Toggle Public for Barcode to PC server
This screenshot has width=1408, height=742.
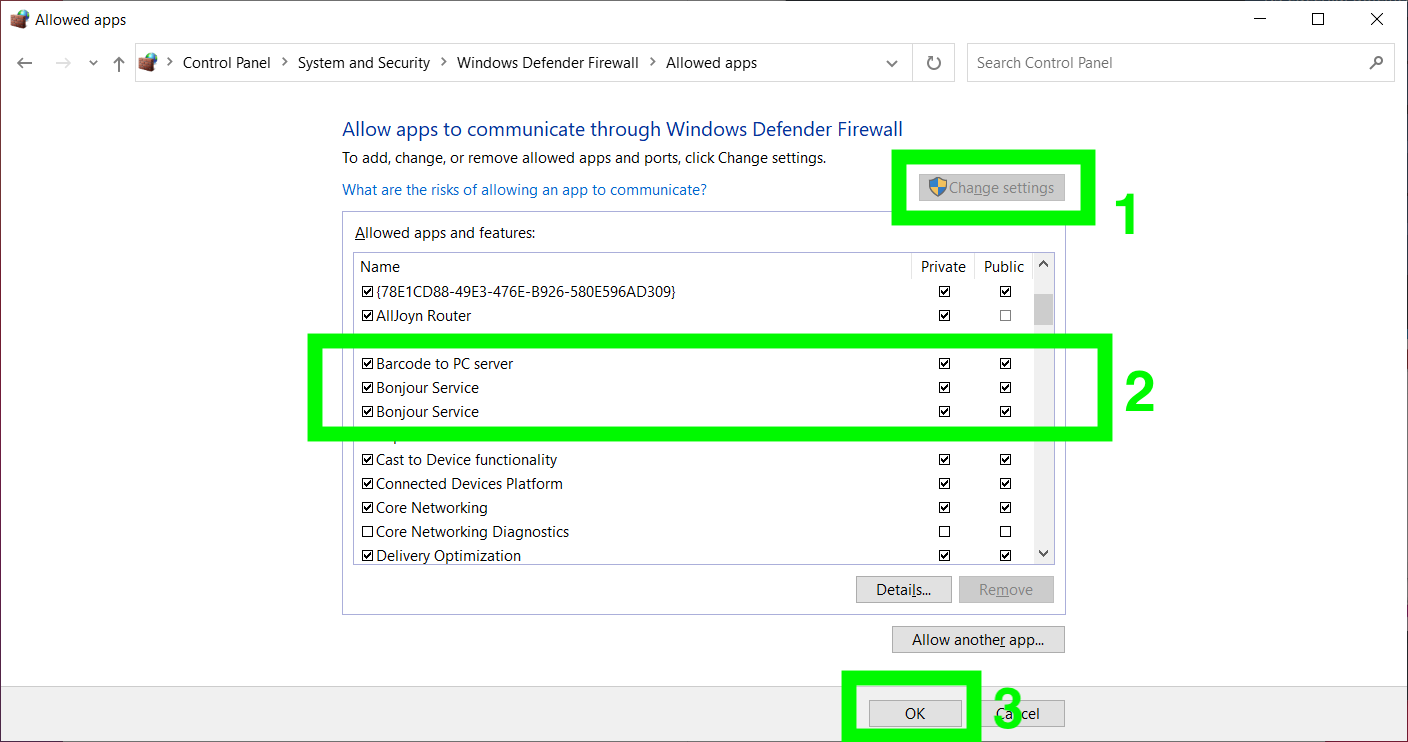pyautogui.click(x=1005, y=364)
